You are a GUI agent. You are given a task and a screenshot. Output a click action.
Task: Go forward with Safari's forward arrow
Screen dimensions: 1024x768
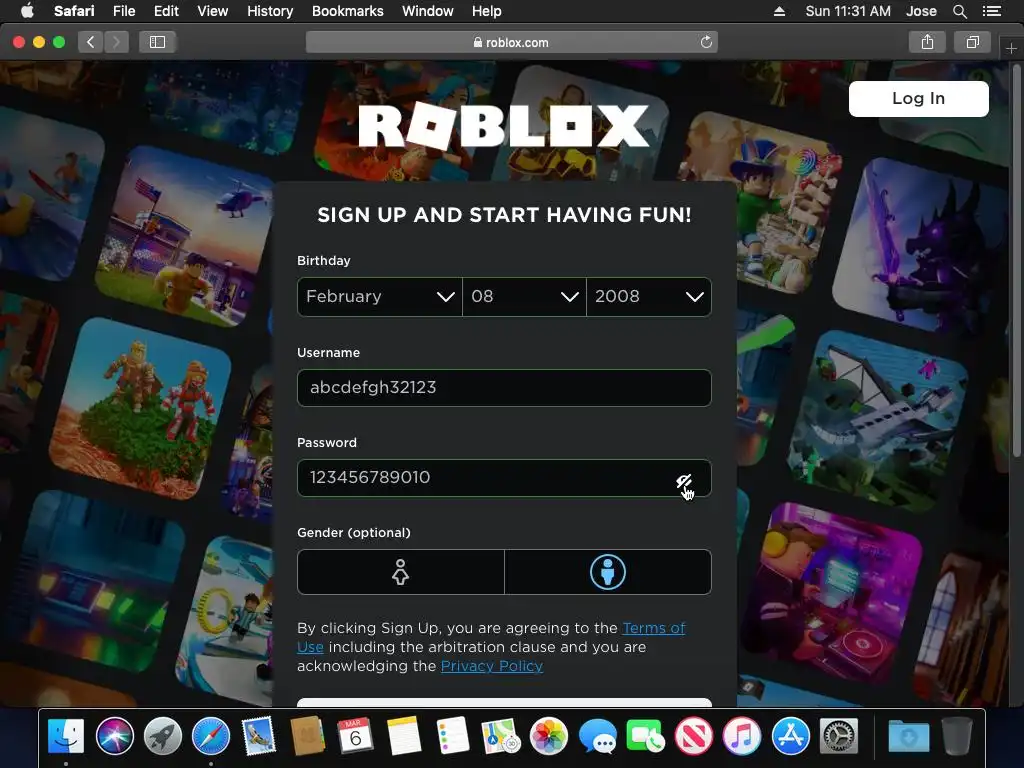point(116,42)
